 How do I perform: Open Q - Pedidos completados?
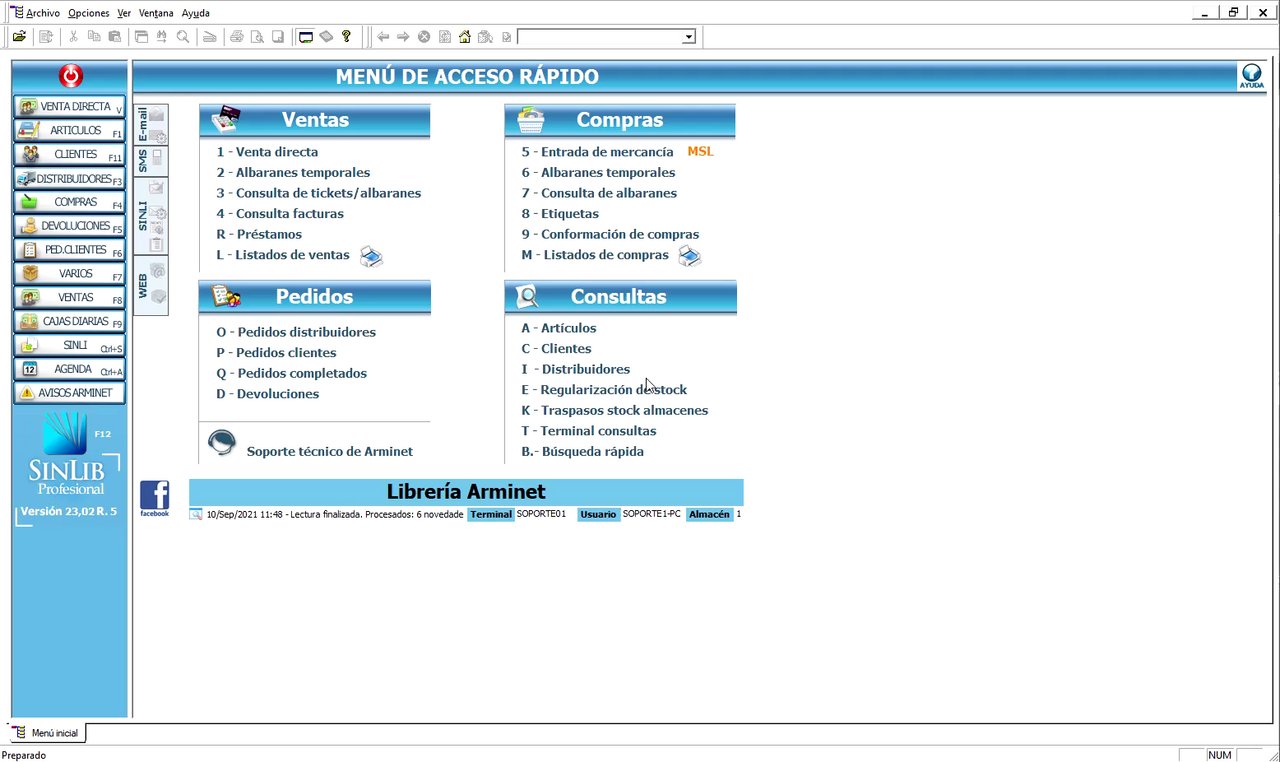click(x=291, y=373)
